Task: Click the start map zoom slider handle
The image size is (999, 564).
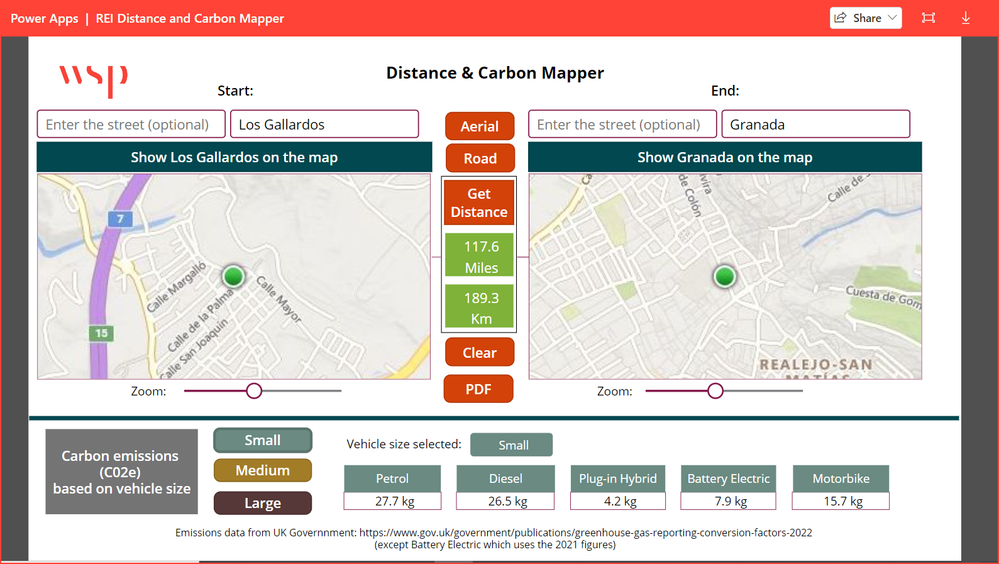Action: coord(254,391)
